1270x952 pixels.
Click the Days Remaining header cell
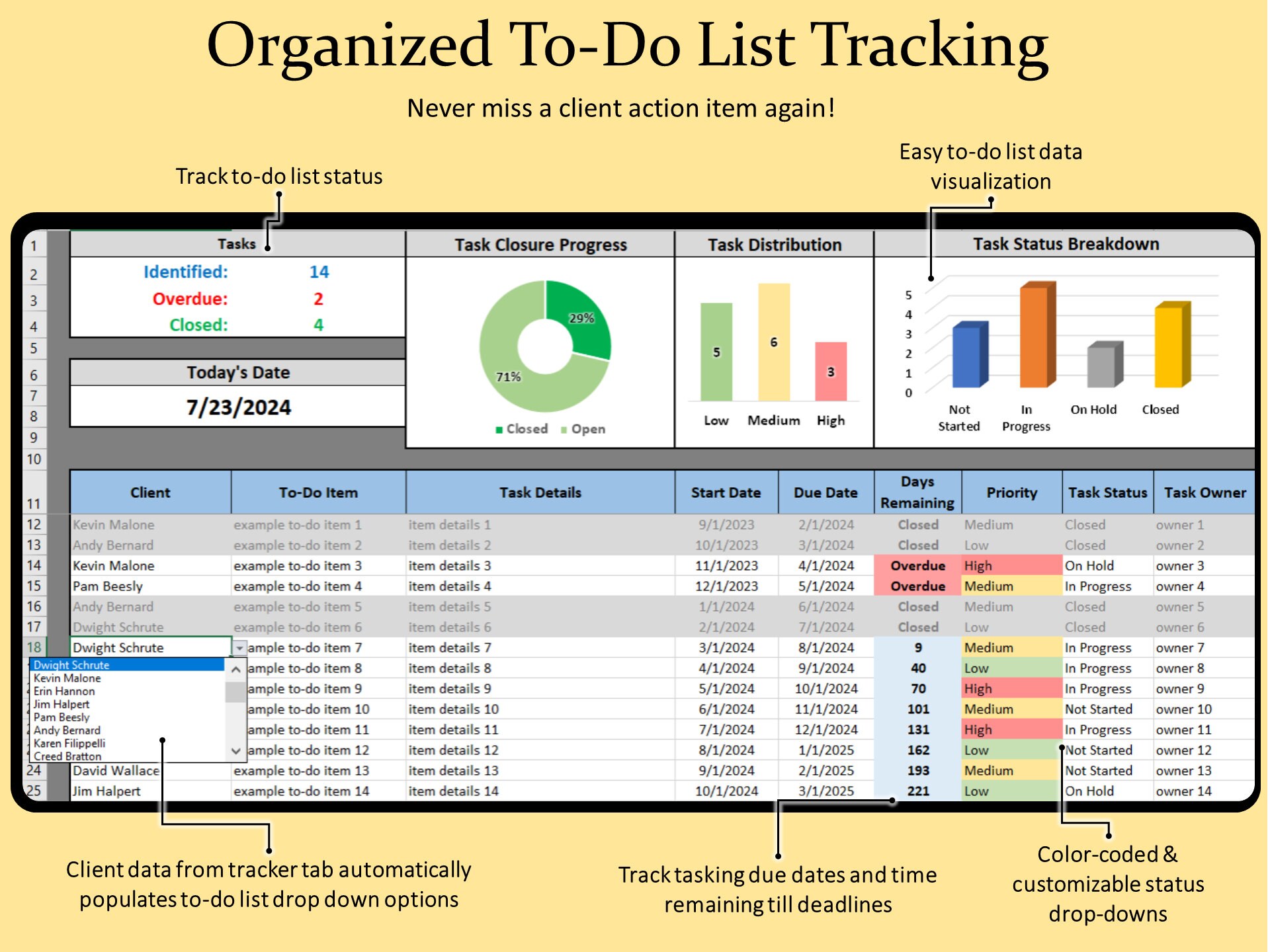point(917,492)
